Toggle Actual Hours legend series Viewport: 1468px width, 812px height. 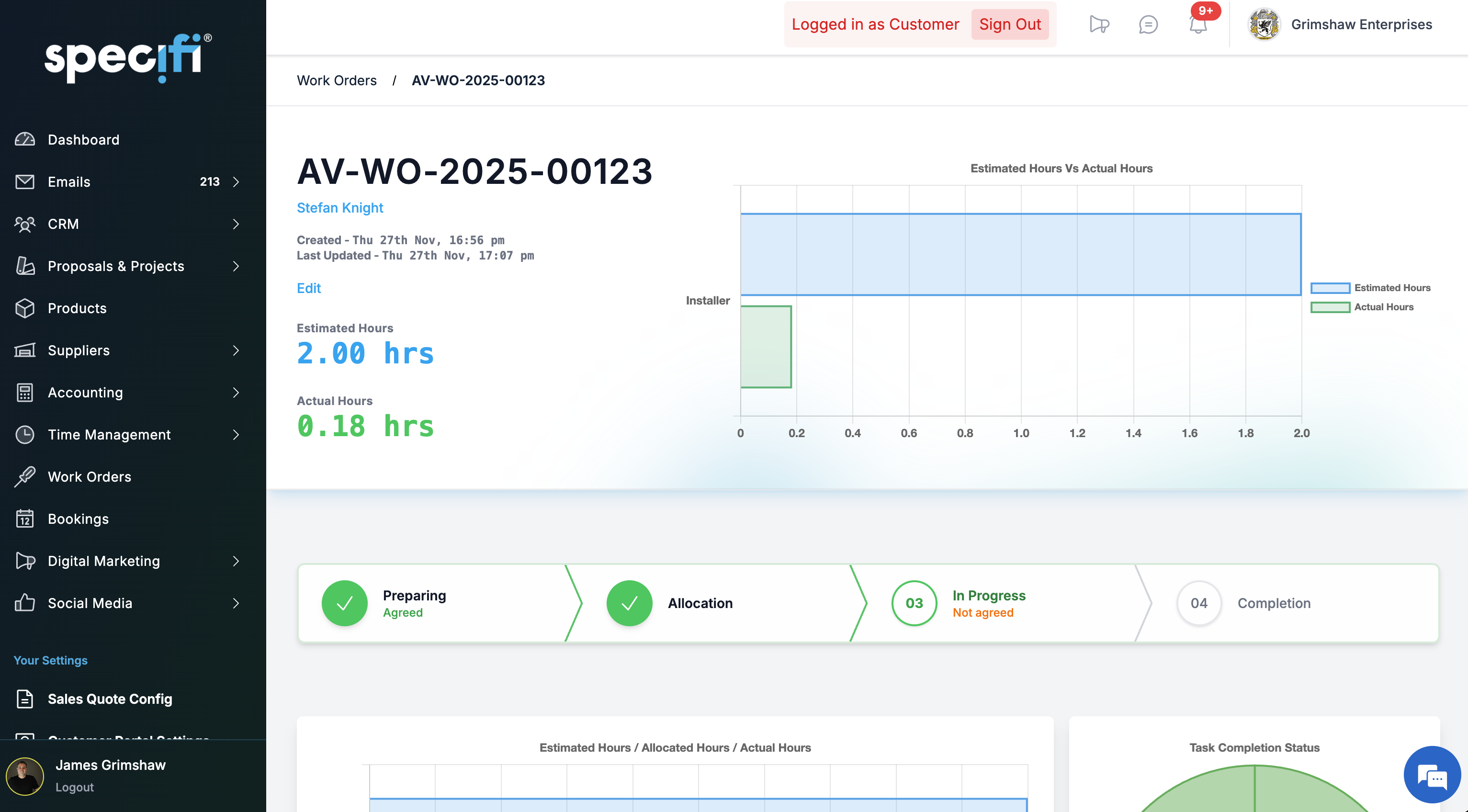tap(1362, 307)
